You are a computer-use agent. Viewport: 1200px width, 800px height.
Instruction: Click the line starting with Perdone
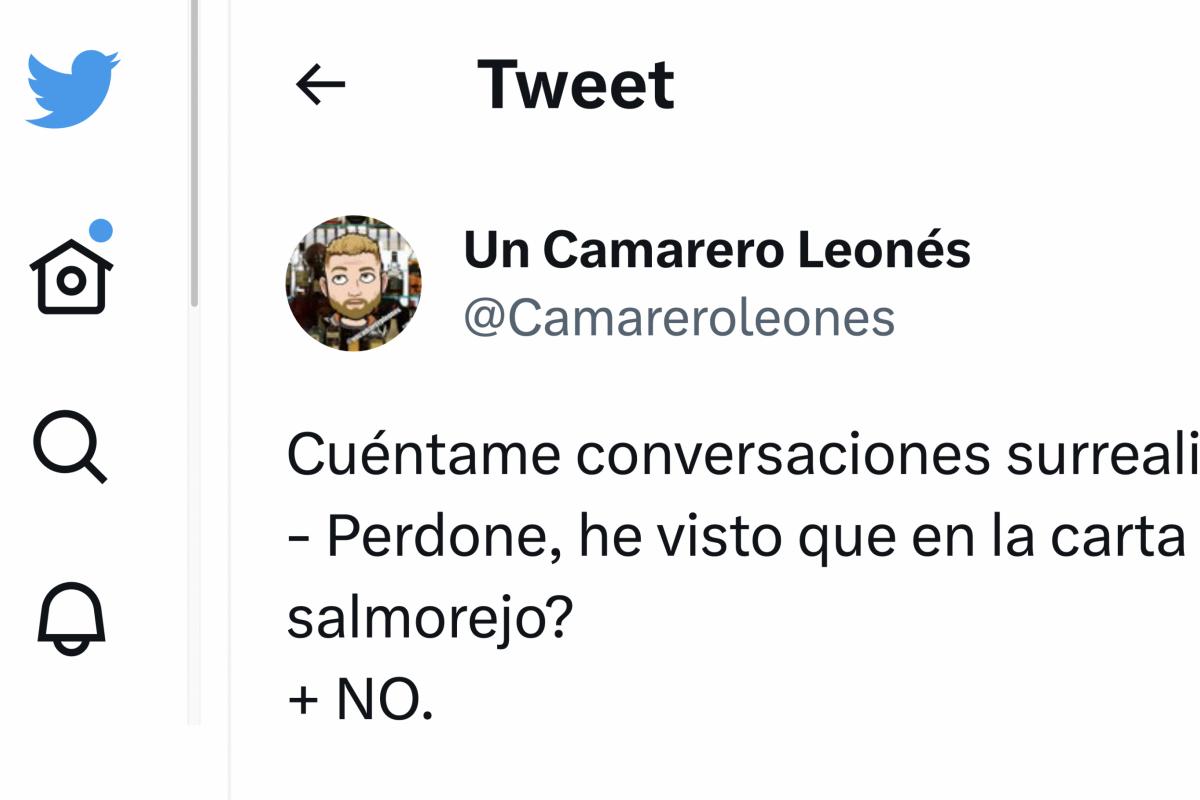[x=740, y=538]
